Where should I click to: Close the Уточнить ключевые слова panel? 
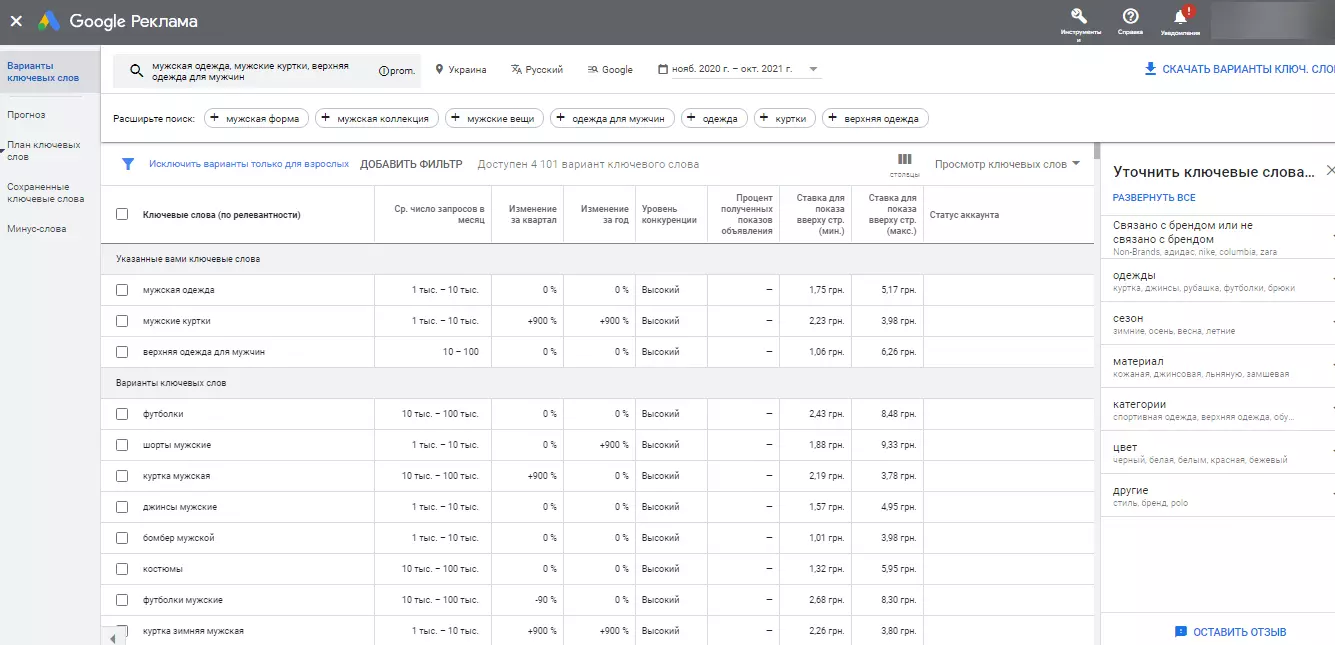(1329, 171)
